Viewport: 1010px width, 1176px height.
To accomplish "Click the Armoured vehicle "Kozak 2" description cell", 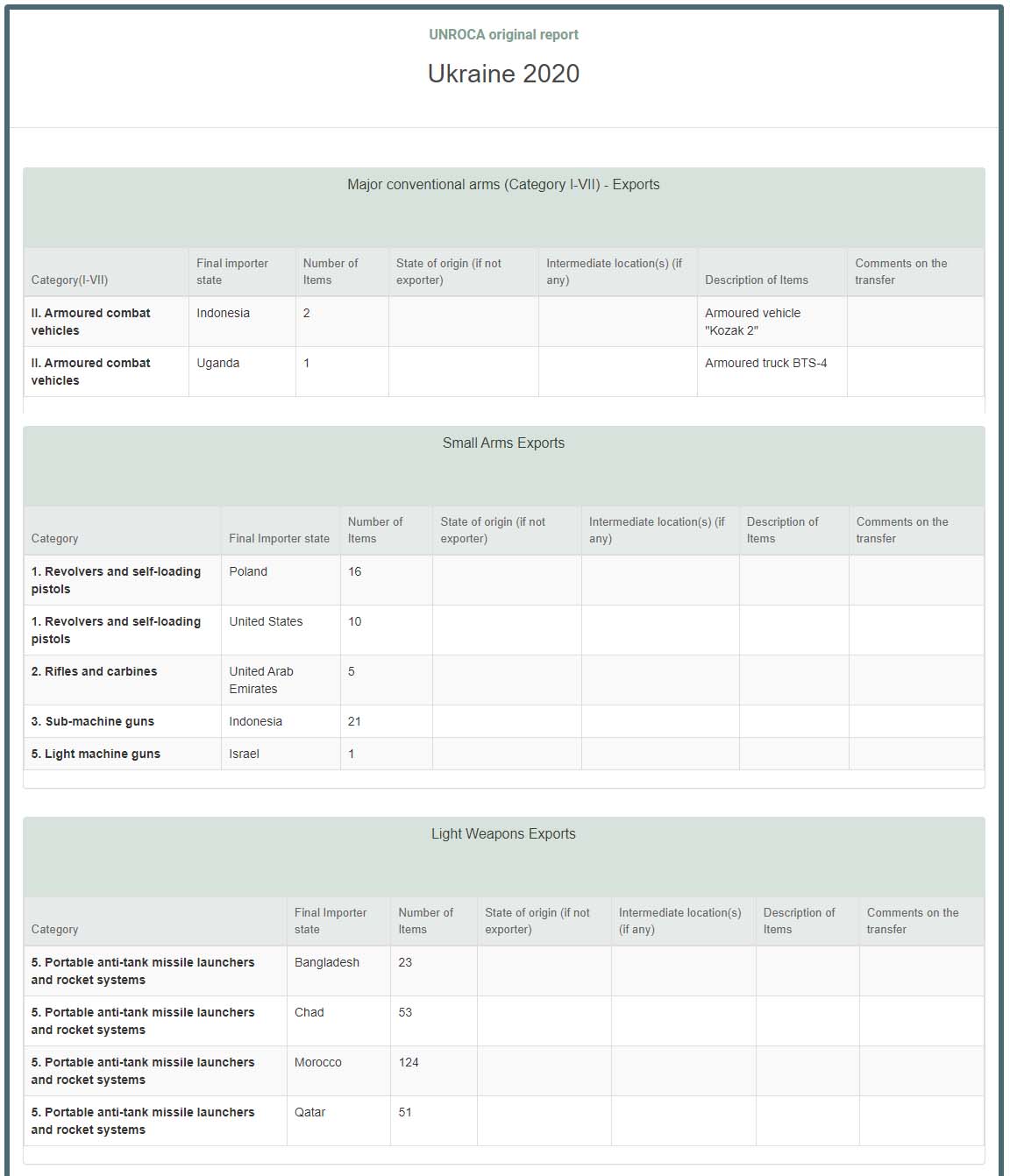I will pos(752,322).
